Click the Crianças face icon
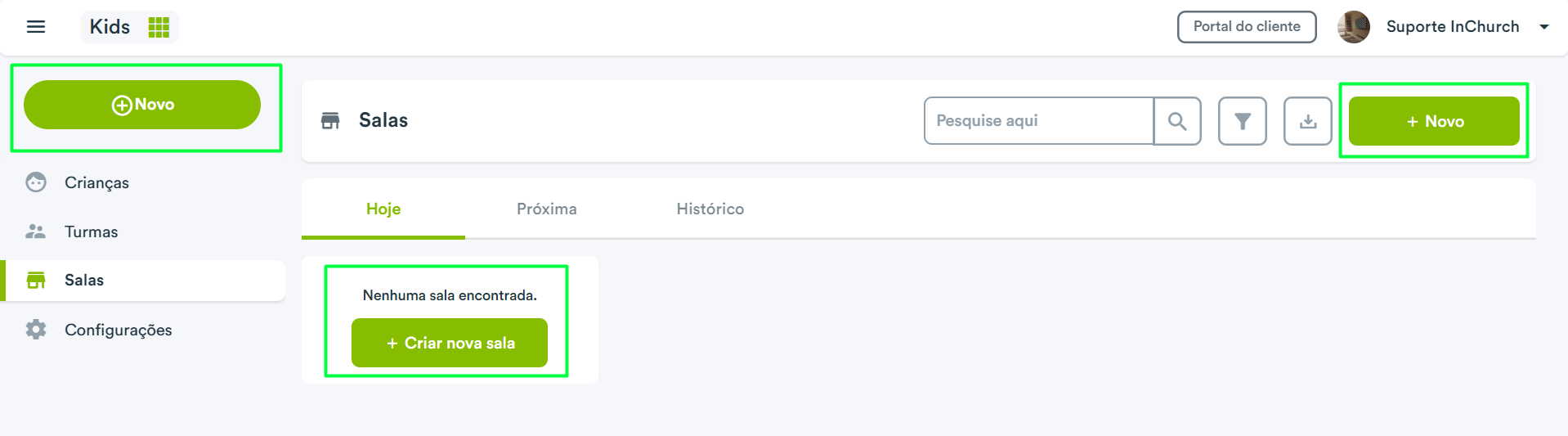 tap(36, 182)
